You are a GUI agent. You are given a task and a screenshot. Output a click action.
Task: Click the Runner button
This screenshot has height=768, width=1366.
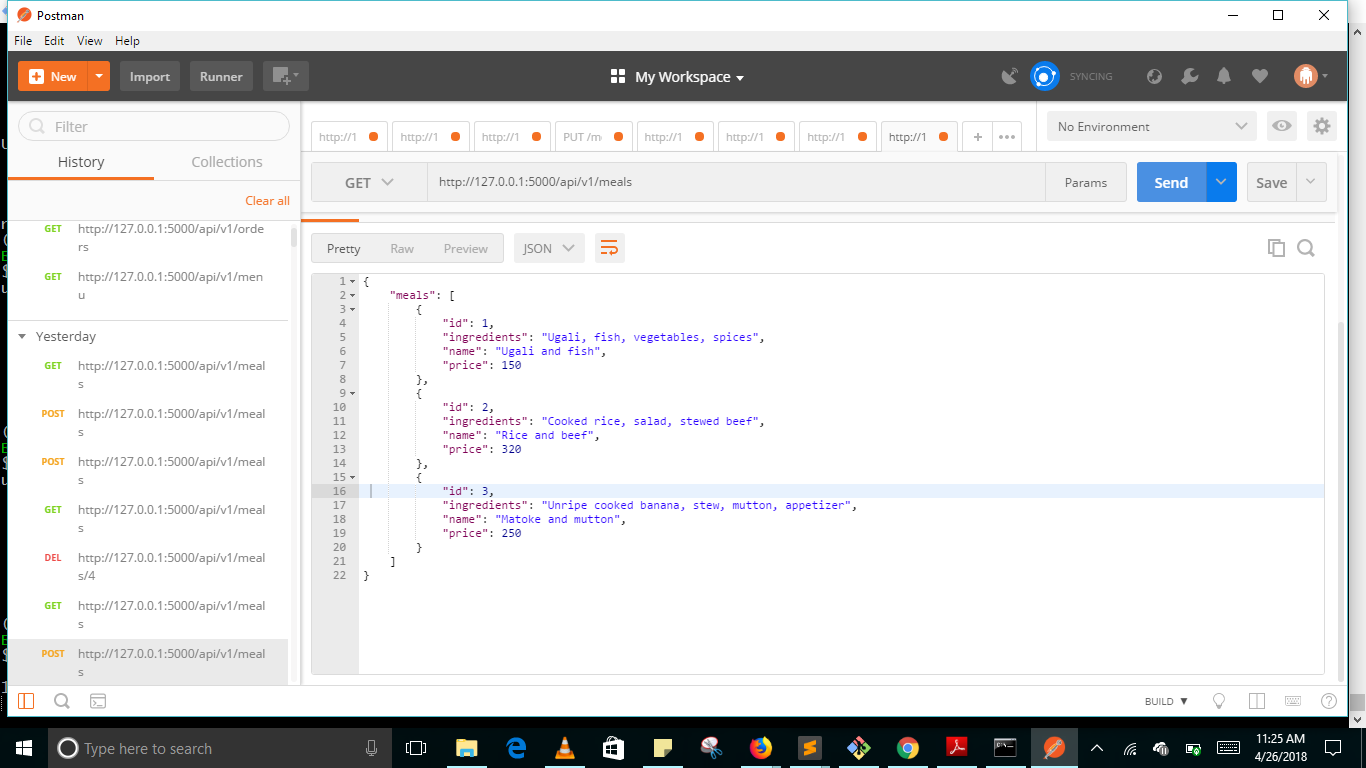[x=221, y=76]
